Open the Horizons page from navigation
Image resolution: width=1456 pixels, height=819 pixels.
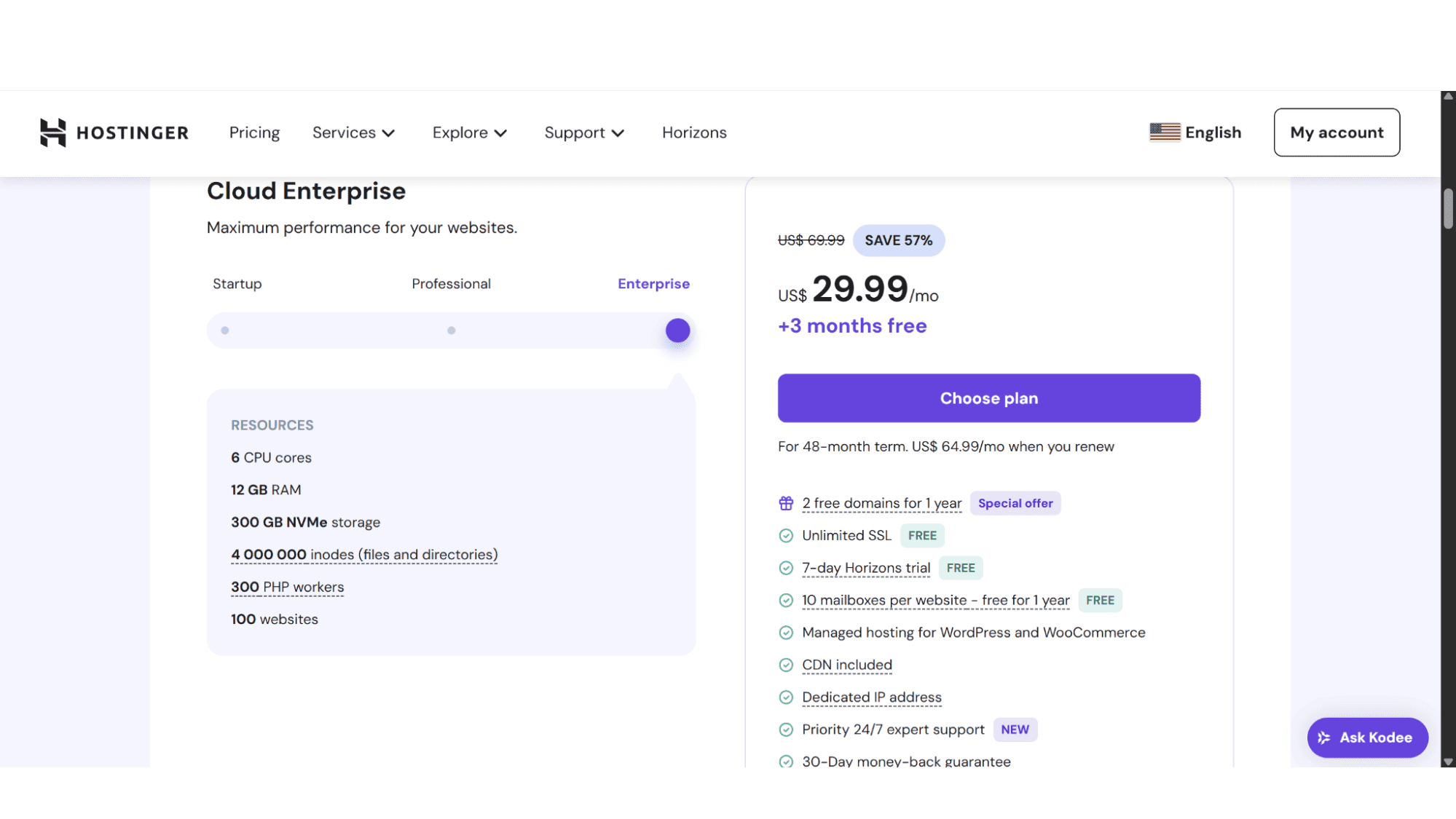coord(693,132)
